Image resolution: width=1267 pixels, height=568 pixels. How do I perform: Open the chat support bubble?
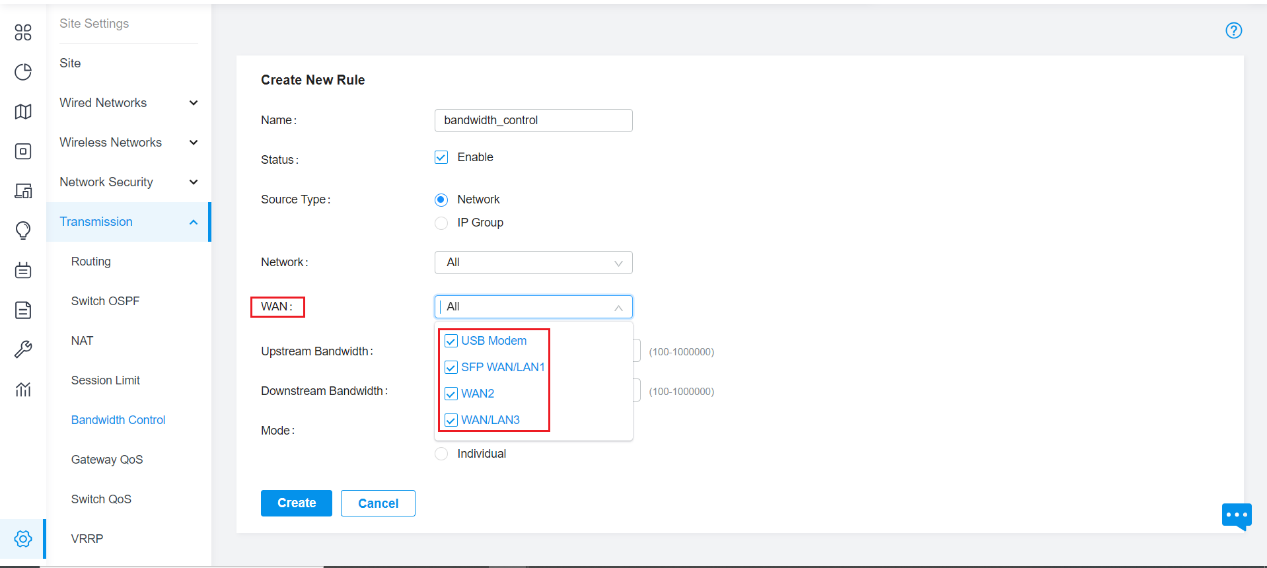click(1237, 516)
